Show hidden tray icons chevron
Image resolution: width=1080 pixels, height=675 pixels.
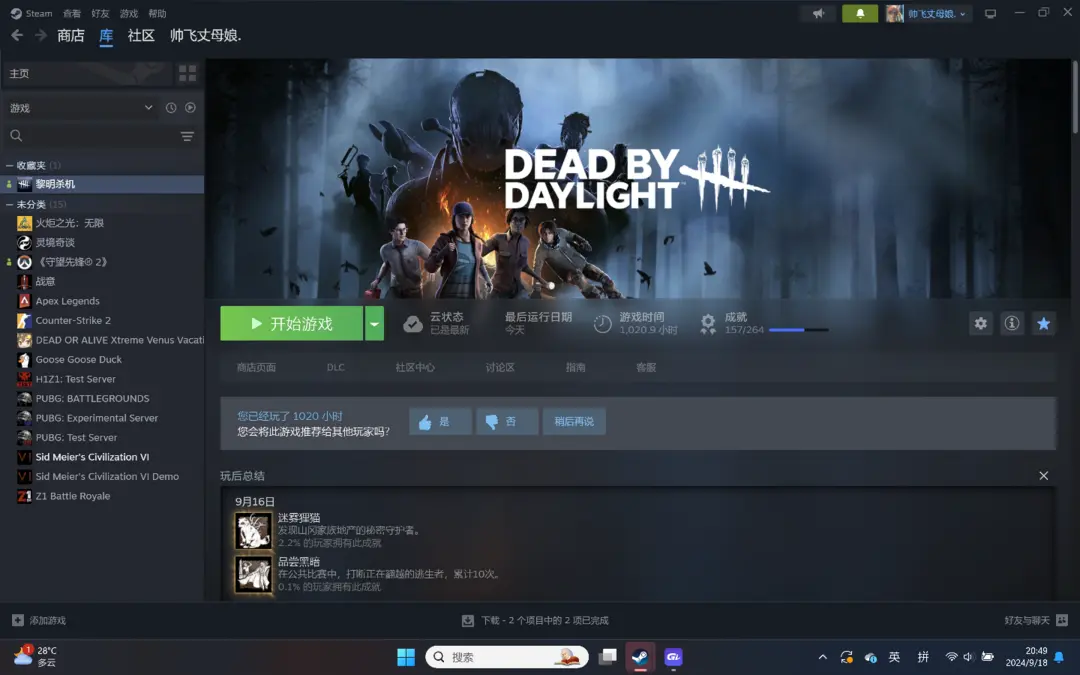click(x=822, y=657)
